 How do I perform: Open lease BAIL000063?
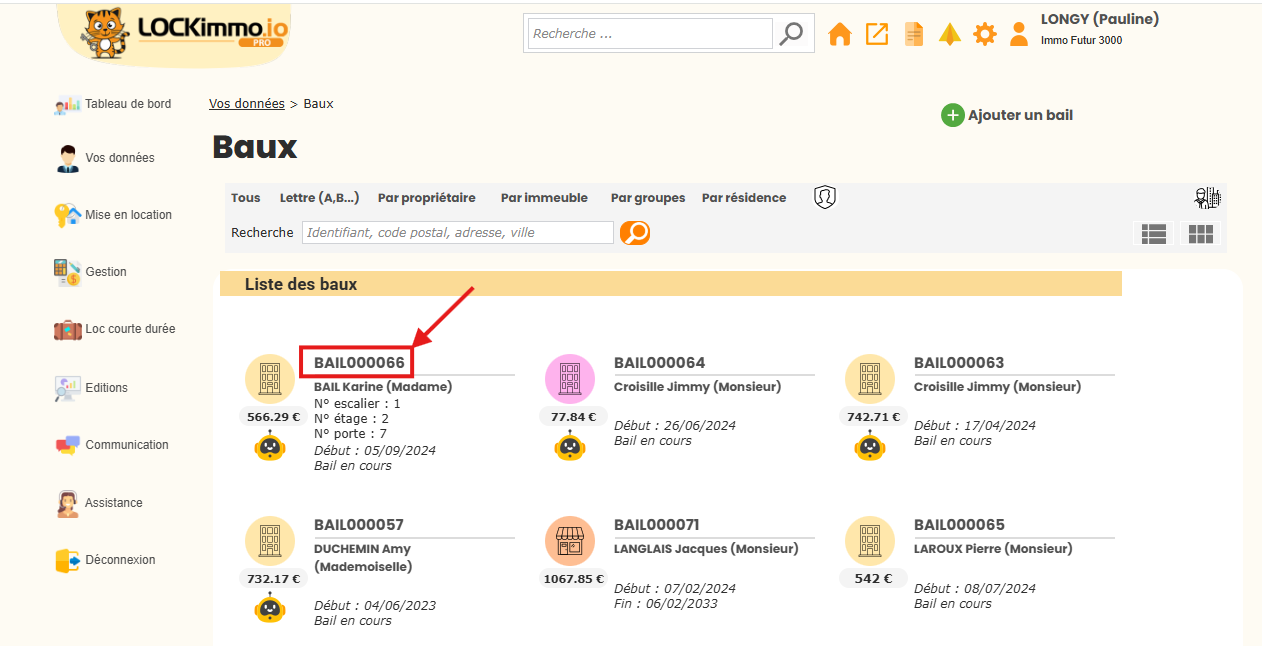(959, 363)
